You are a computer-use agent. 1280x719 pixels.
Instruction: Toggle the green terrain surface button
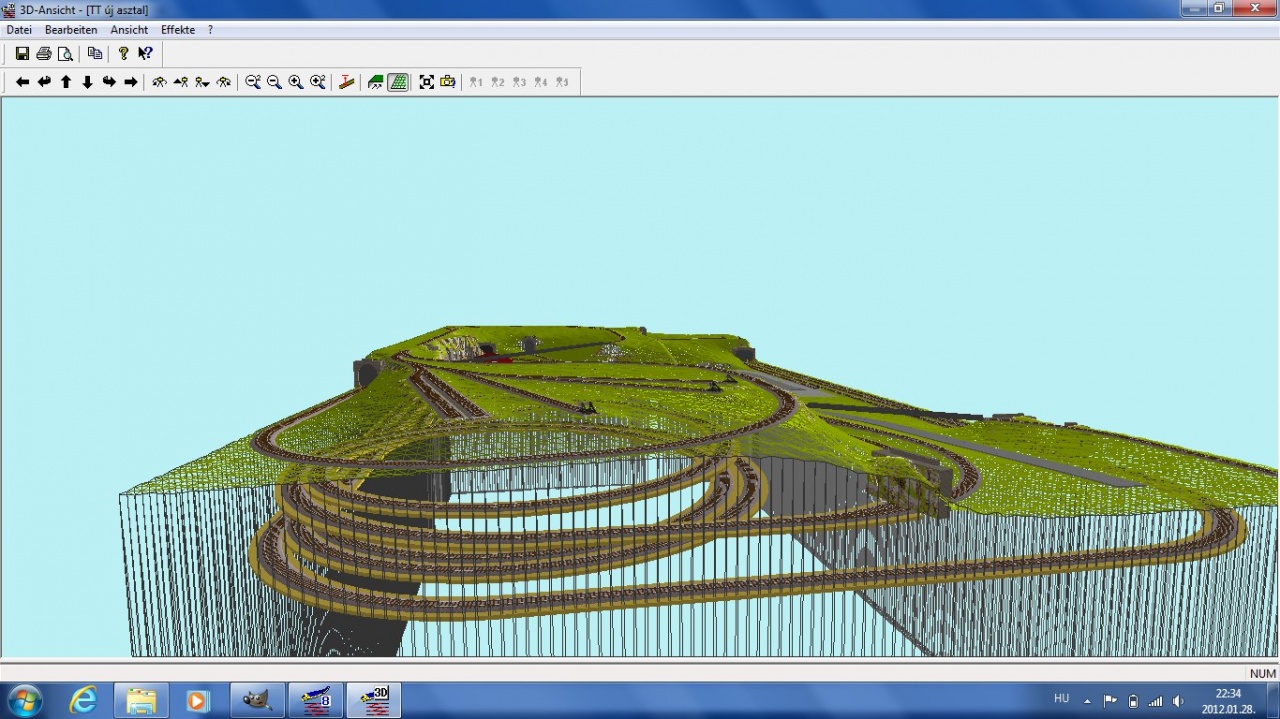click(376, 82)
